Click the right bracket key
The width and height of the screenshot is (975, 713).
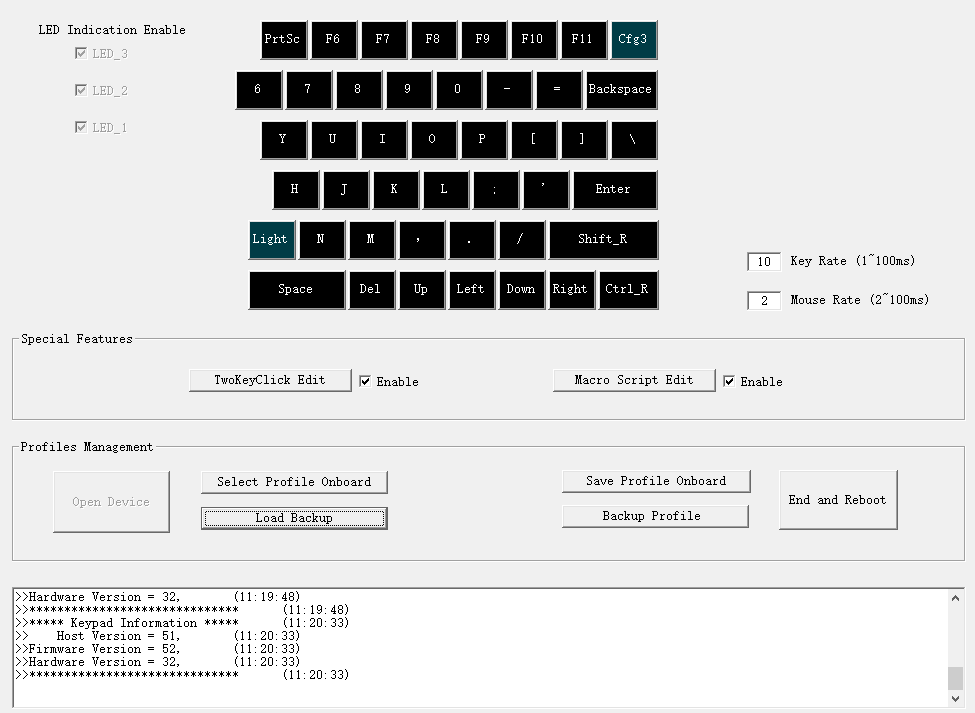[583, 140]
